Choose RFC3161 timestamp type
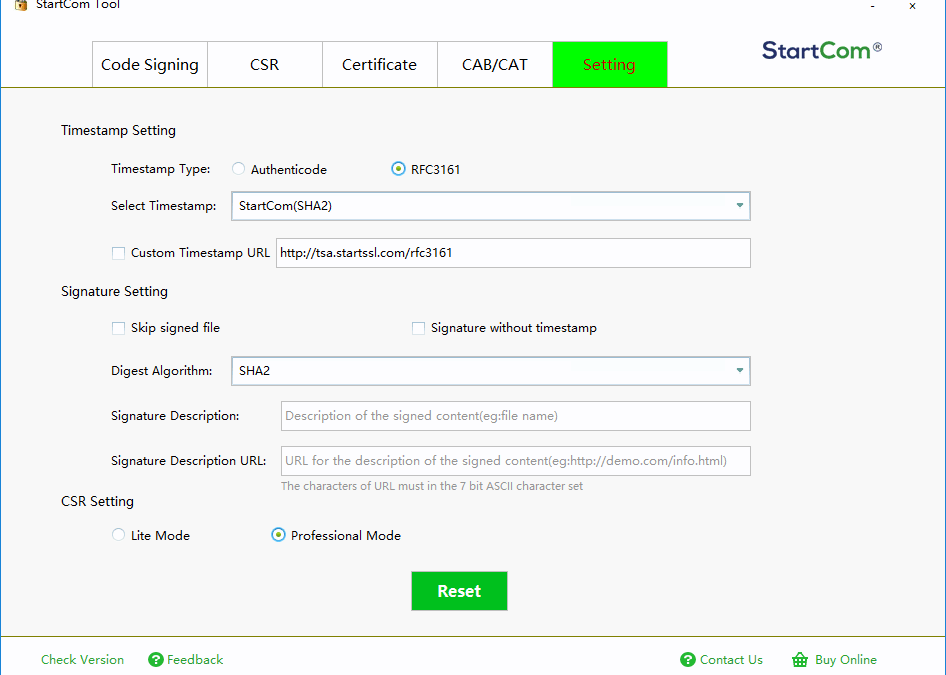The height and width of the screenshot is (675, 946). point(398,169)
